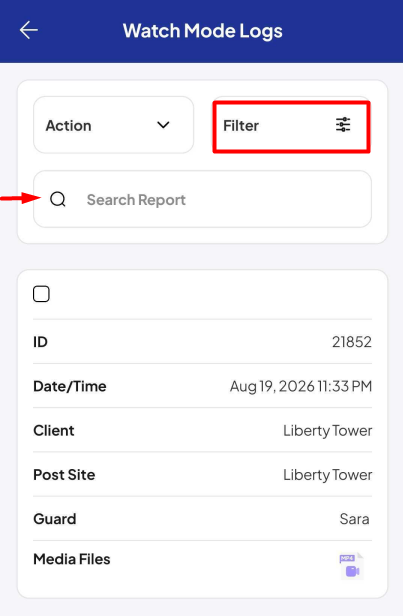
Task: Open the MP4 video file icon
Action: (351, 566)
